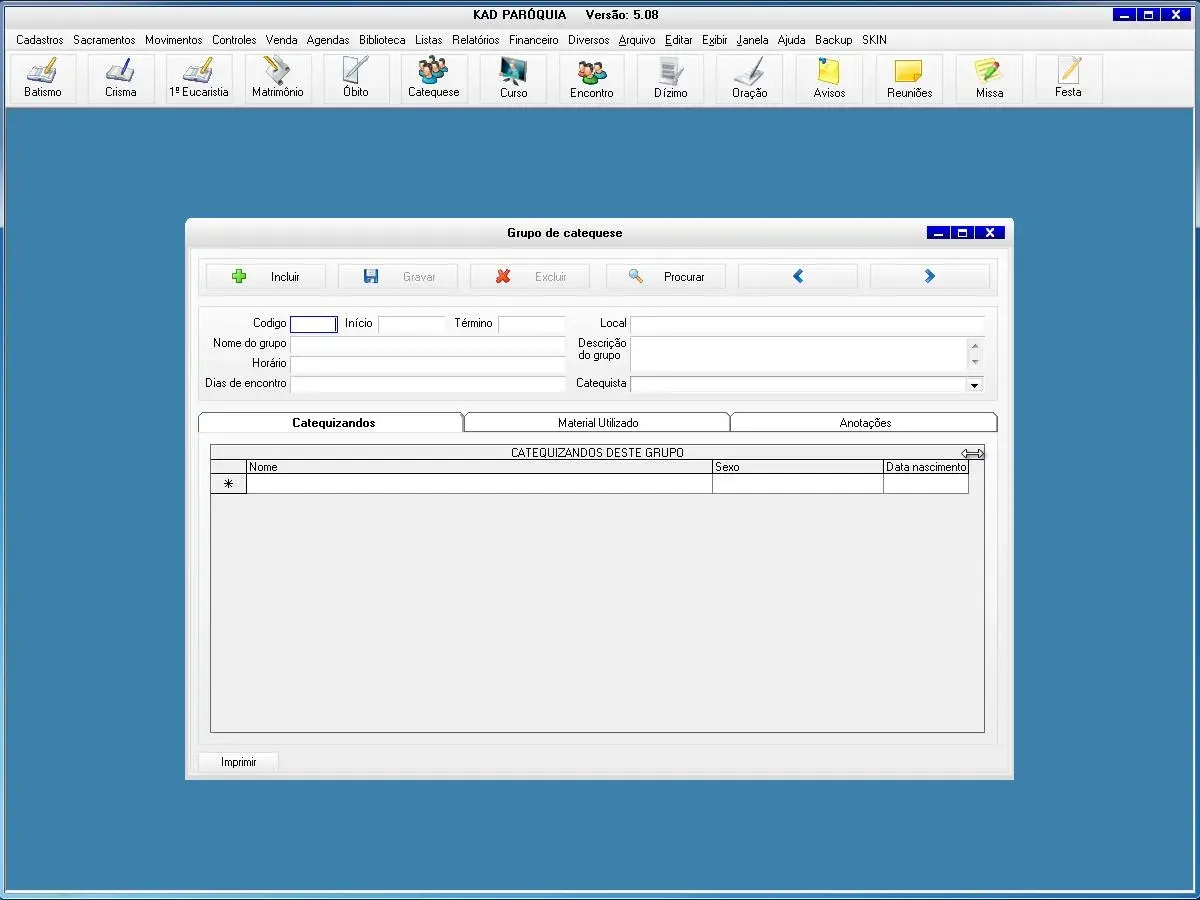Open the Biblioteca menu
The image size is (1200, 900).
pos(382,40)
